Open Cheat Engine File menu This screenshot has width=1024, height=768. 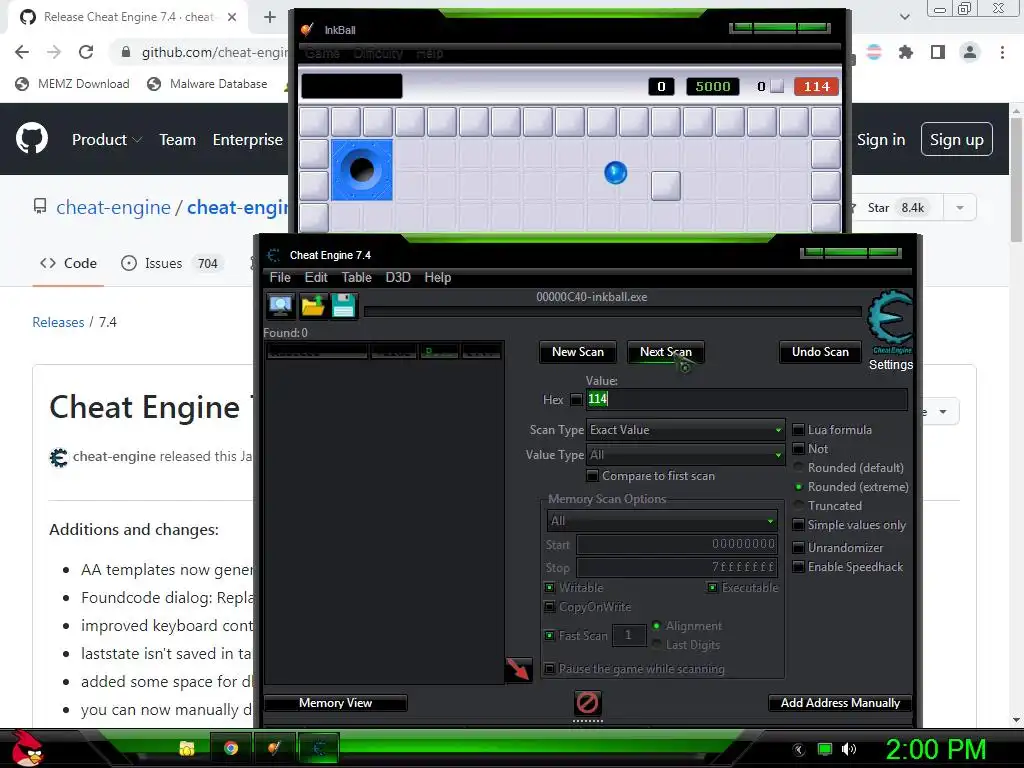point(280,277)
